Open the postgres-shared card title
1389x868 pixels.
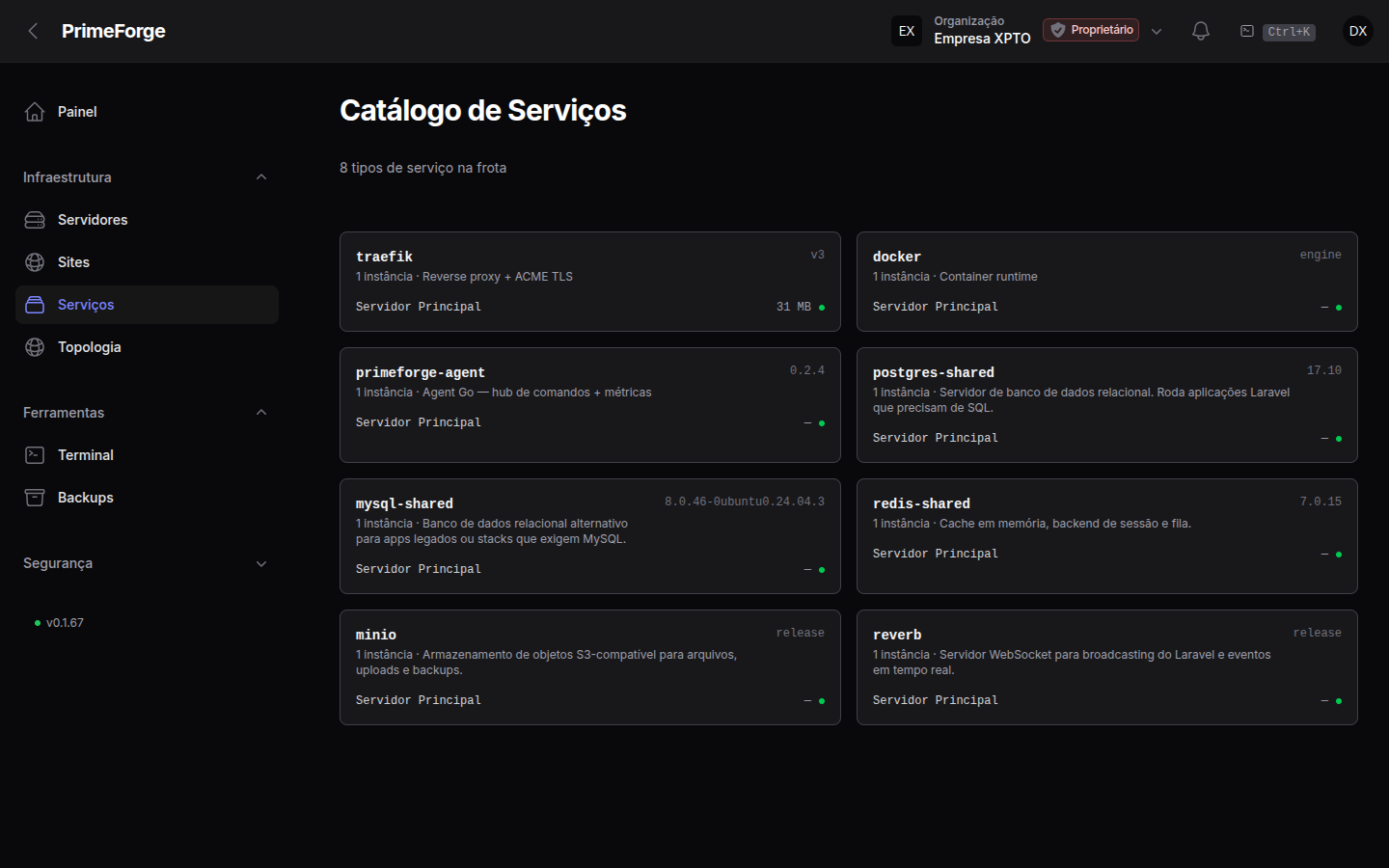[x=934, y=372]
